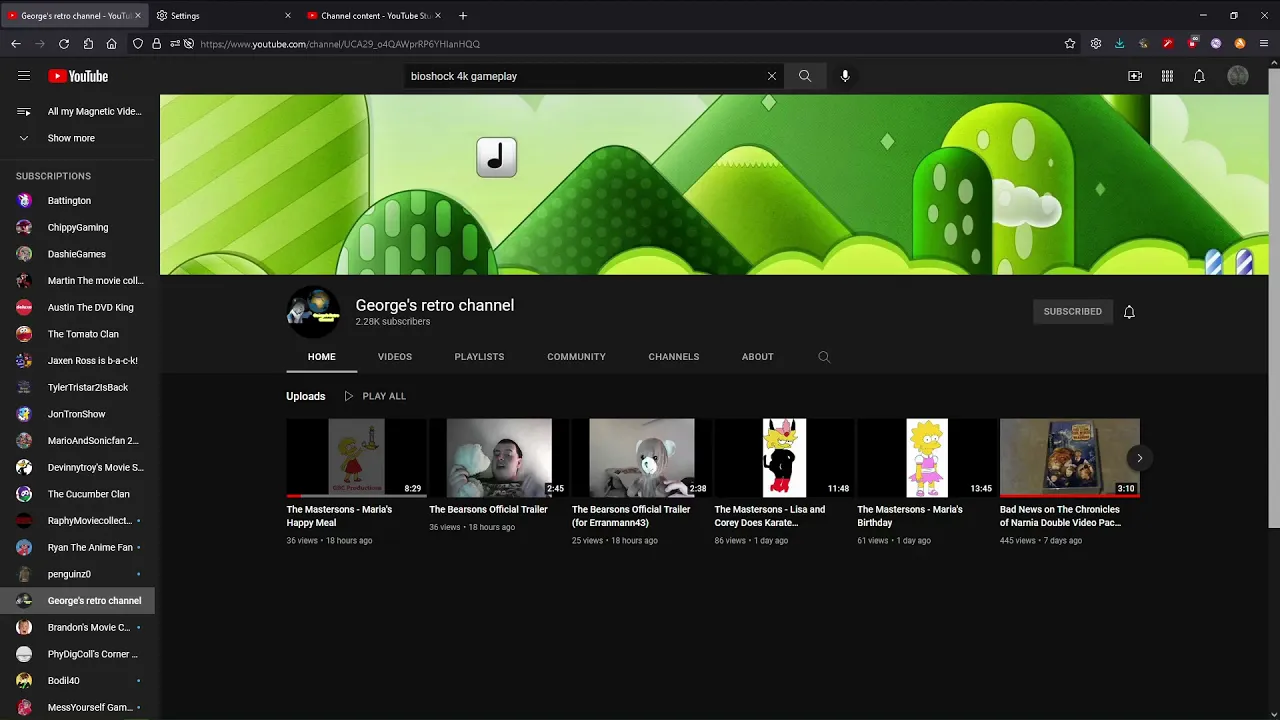Open the account avatar menu
Screen dimensions: 1280x720
[x=1238, y=76]
